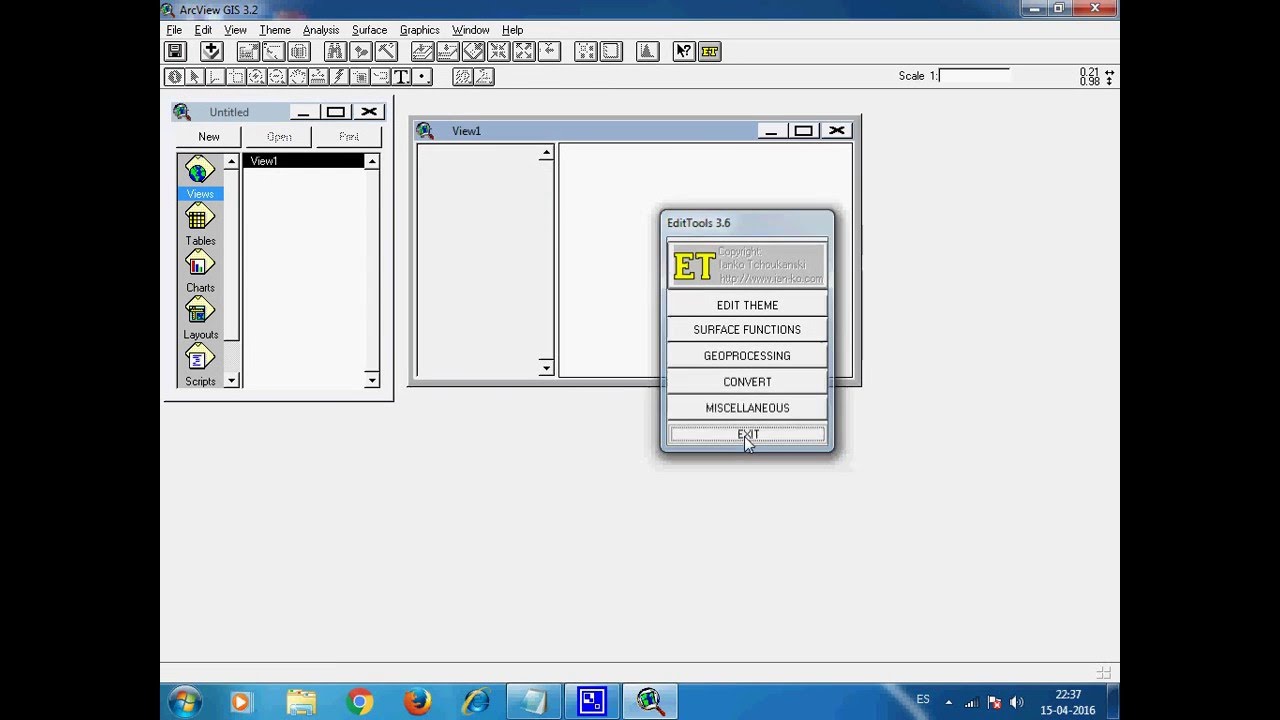Open Internet Explorer from the taskbar
Screen dimensions: 1280x720
[x=475, y=702]
